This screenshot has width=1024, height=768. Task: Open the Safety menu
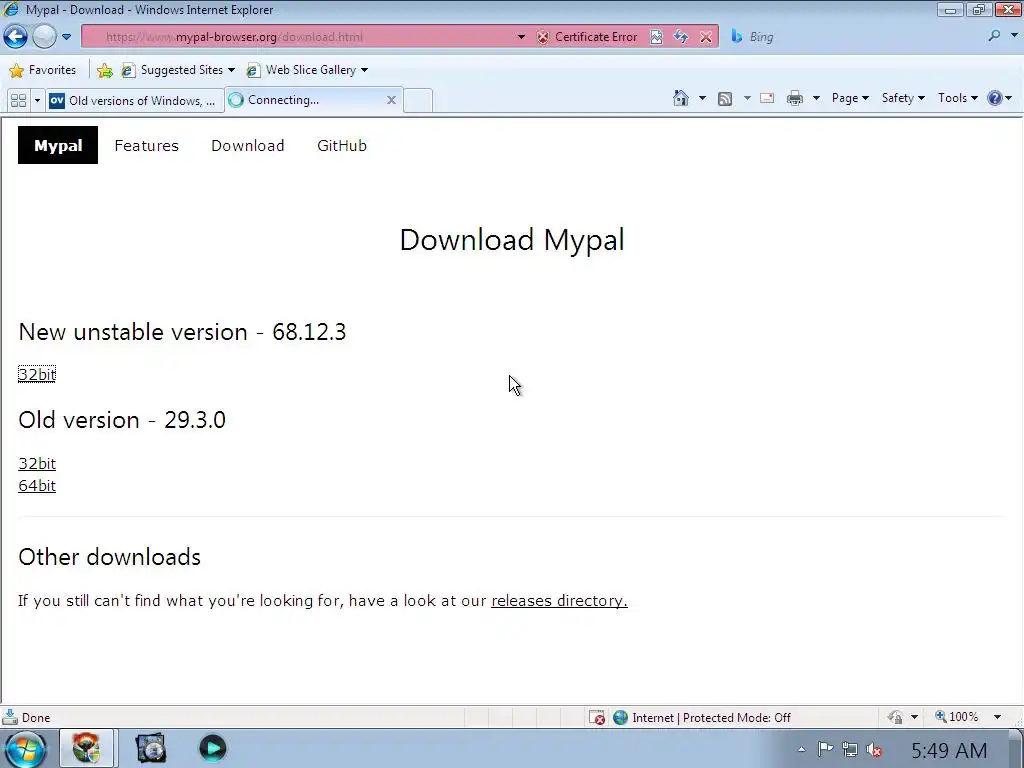tap(903, 98)
